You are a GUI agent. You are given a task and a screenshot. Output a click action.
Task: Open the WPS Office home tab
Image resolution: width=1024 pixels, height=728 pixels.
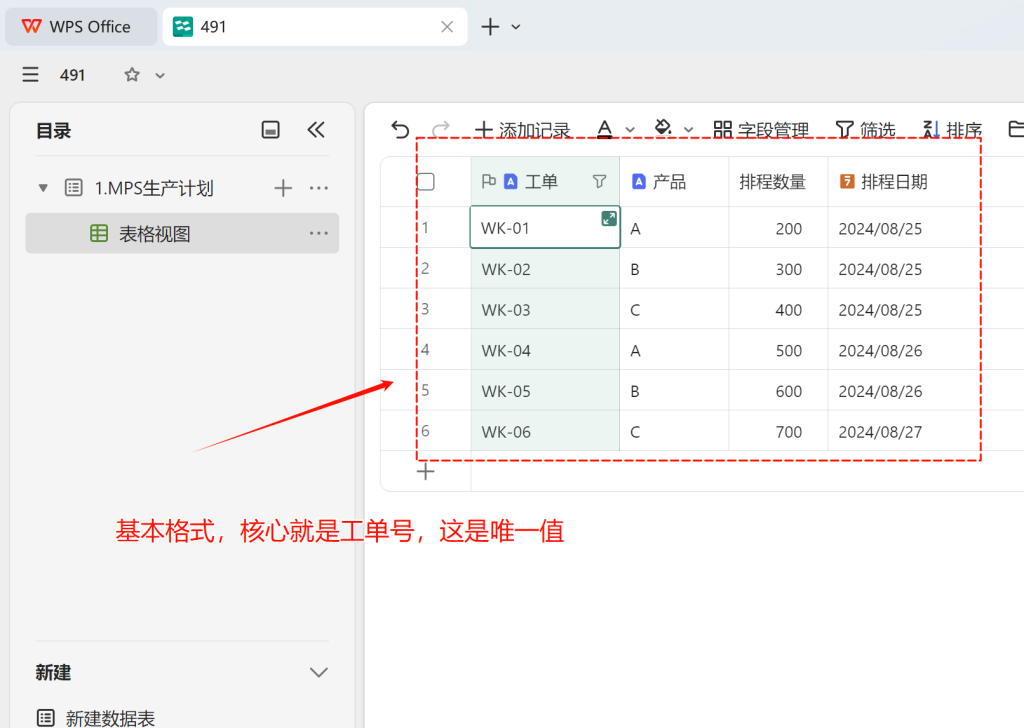pyautogui.click(x=81, y=27)
